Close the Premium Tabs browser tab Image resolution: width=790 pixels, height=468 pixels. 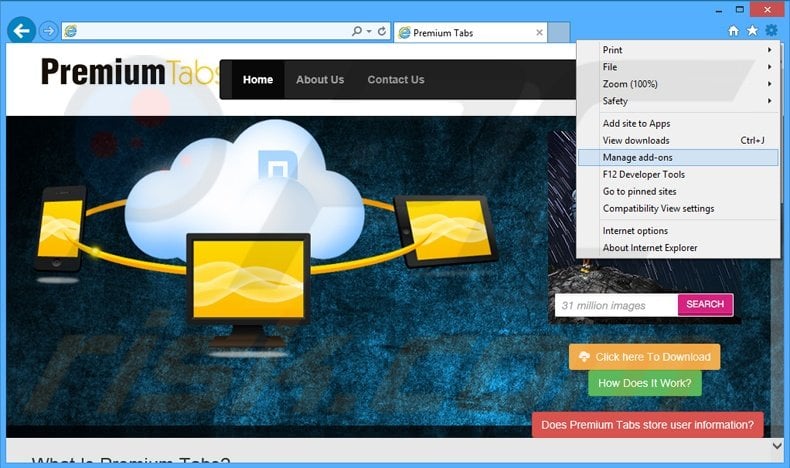(x=539, y=33)
